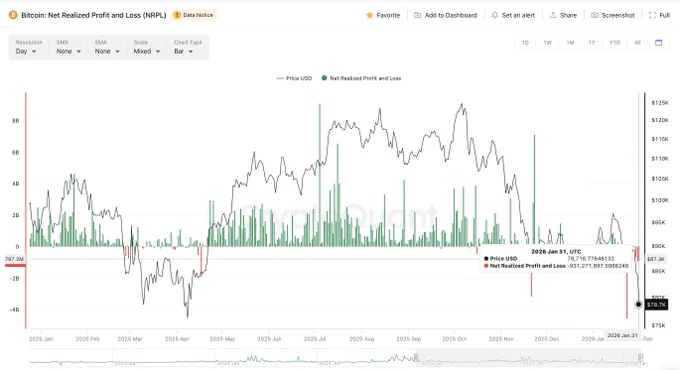The image size is (680, 370).
Task: Click the left handle of range navigator
Action: click(x=415, y=358)
